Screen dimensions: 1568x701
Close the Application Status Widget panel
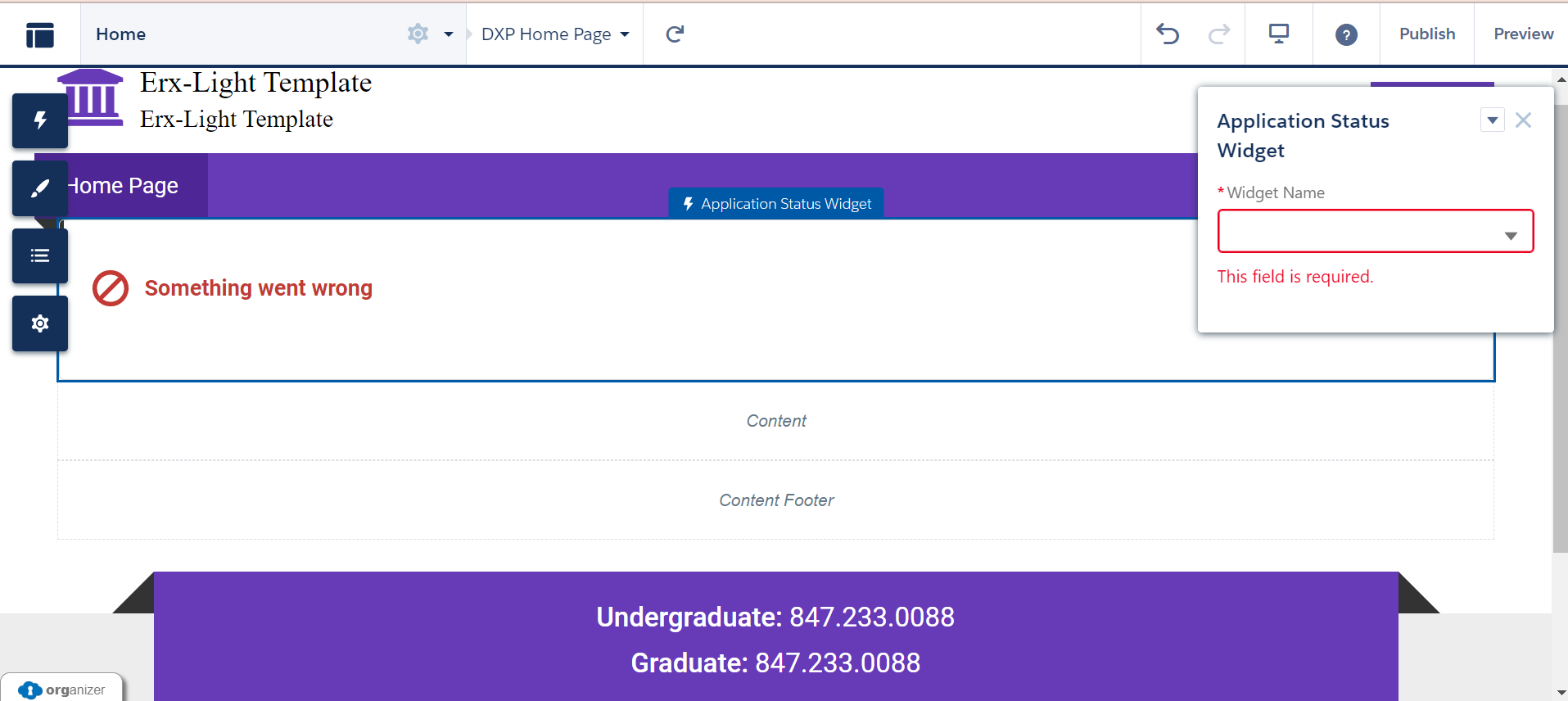coord(1523,120)
